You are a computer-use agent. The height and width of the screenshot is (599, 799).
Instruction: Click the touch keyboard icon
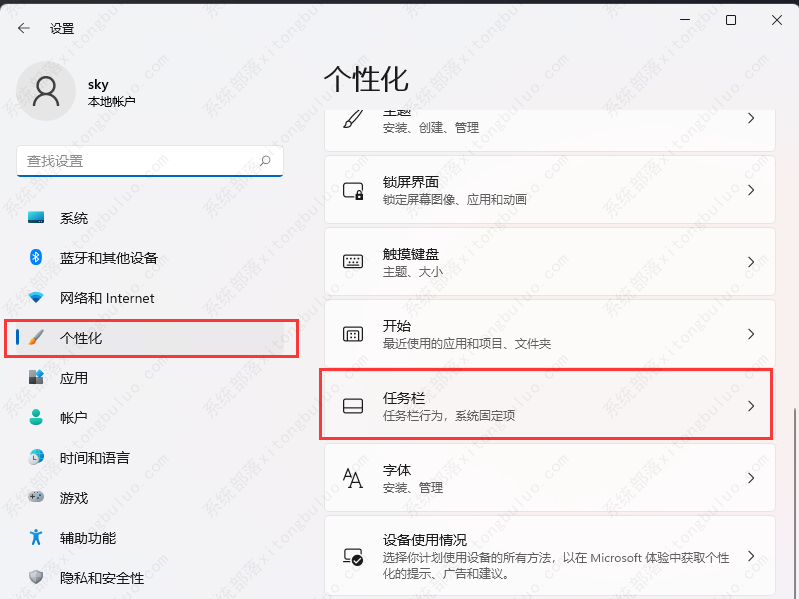point(353,262)
